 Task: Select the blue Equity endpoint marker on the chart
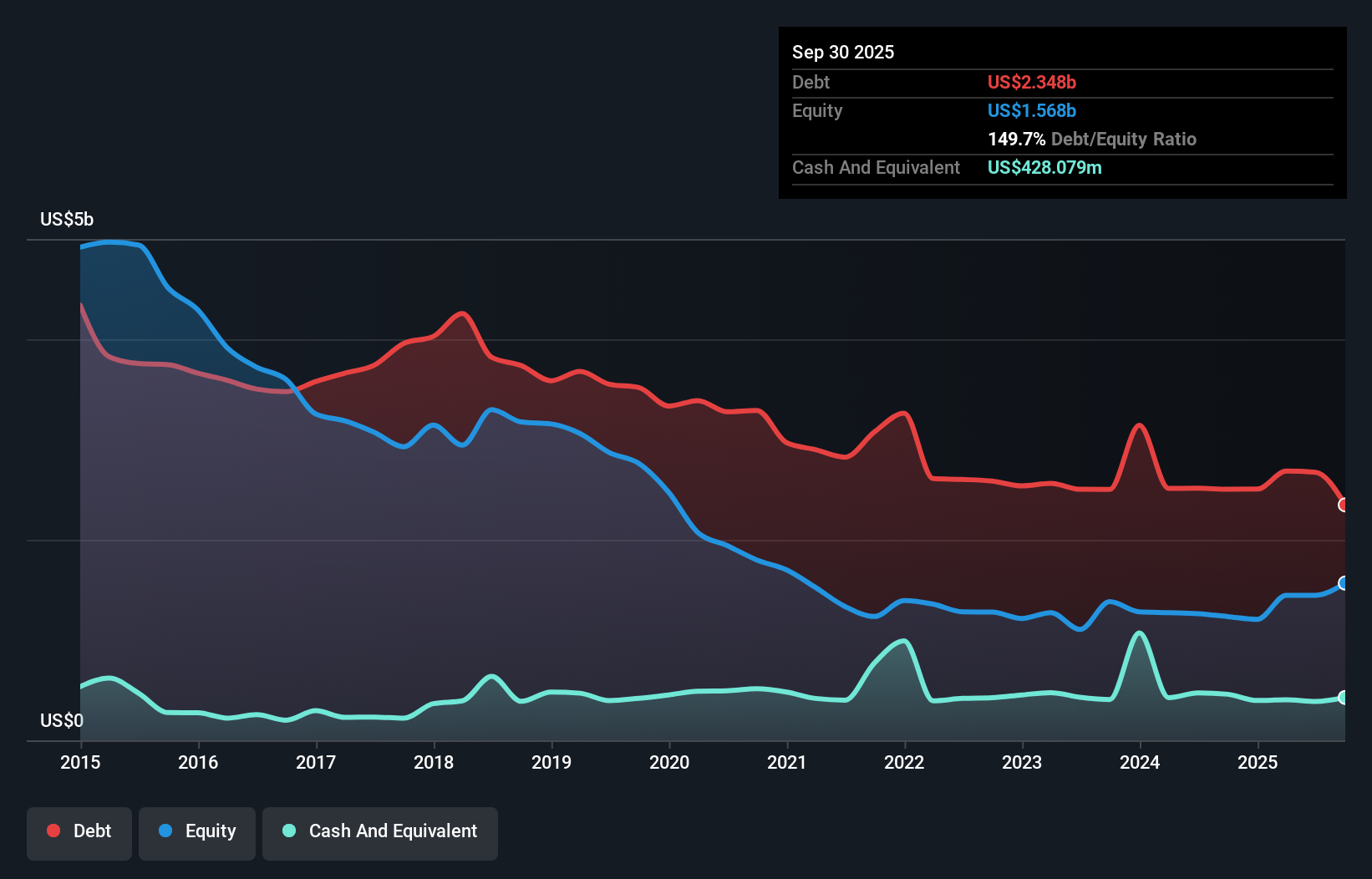[x=1344, y=584]
